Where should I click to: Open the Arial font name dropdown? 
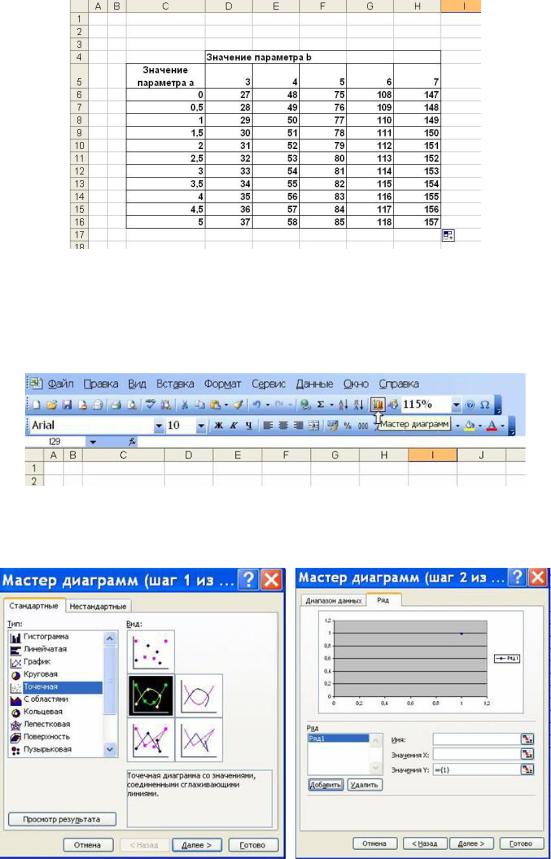tap(158, 426)
